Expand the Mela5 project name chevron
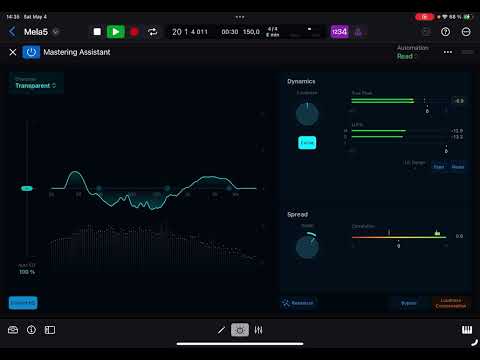 click(x=56, y=32)
